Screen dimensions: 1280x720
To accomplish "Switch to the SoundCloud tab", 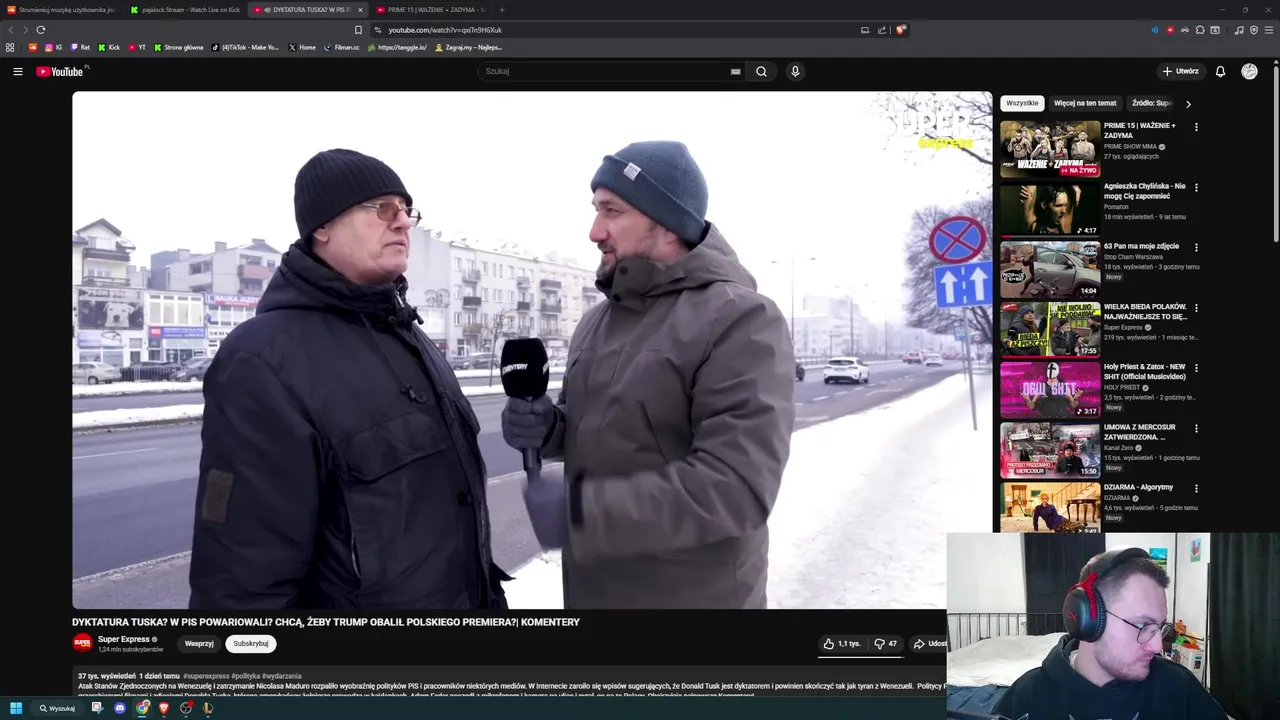I will (62, 10).
